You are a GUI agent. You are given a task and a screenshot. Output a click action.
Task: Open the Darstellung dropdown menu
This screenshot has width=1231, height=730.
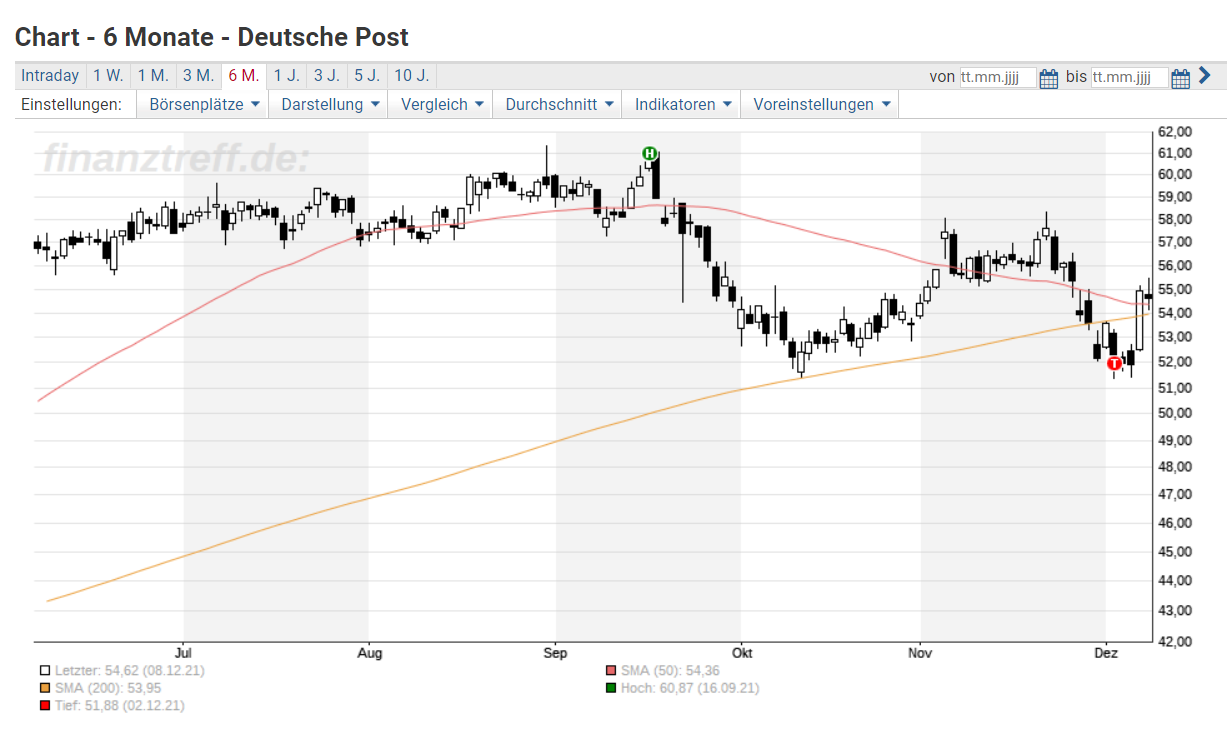tap(330, 104)
